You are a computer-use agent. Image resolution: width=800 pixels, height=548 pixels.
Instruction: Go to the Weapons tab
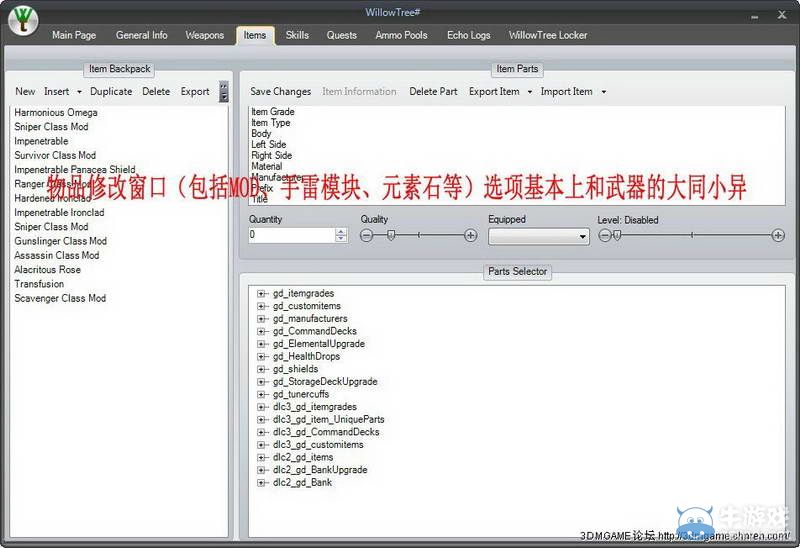[x=205, y=35]
